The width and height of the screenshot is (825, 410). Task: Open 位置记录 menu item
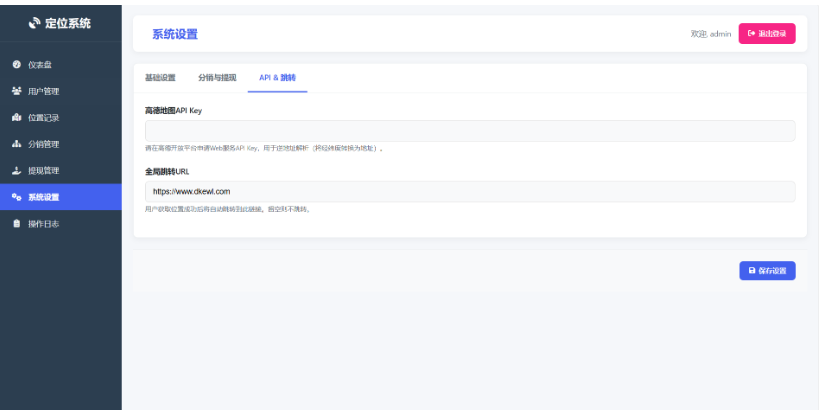[61, 117]
